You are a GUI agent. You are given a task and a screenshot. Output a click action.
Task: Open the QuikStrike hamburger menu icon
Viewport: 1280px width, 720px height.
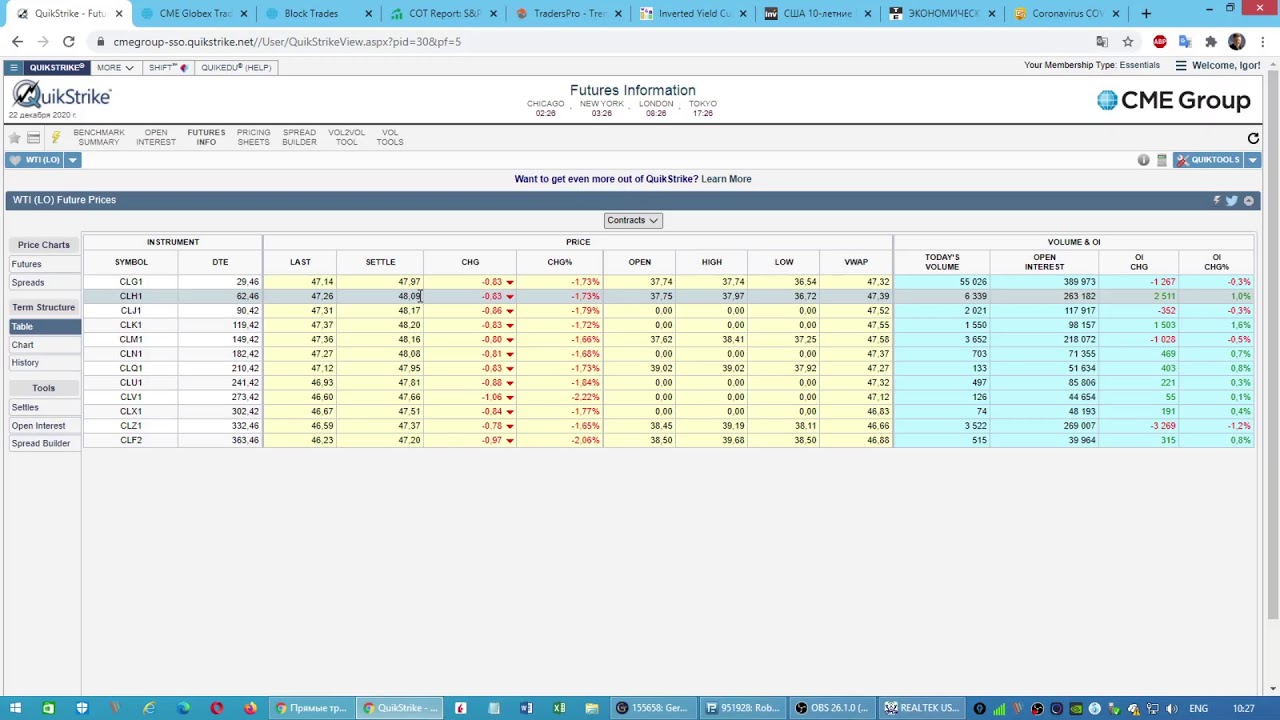pos(14,67)
